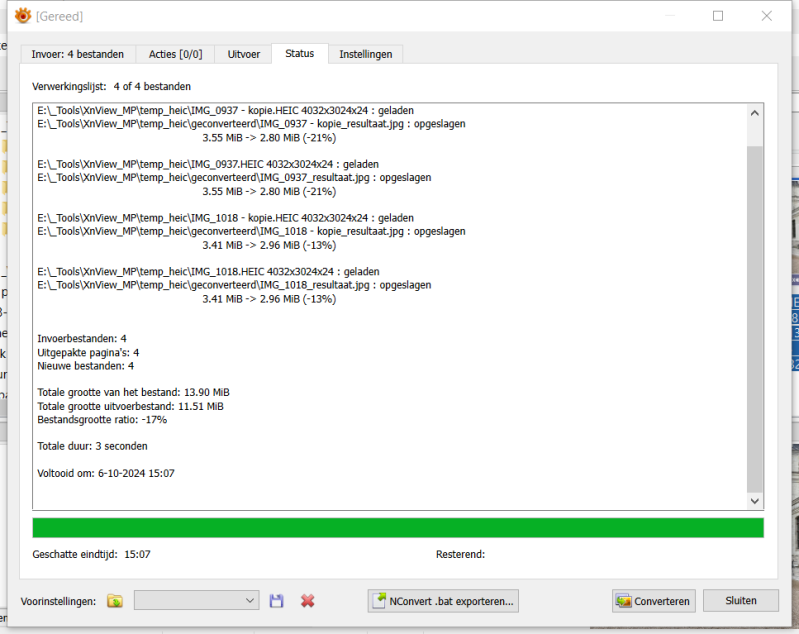
Task: Close the Gereed window
Action: pos(766,16)
